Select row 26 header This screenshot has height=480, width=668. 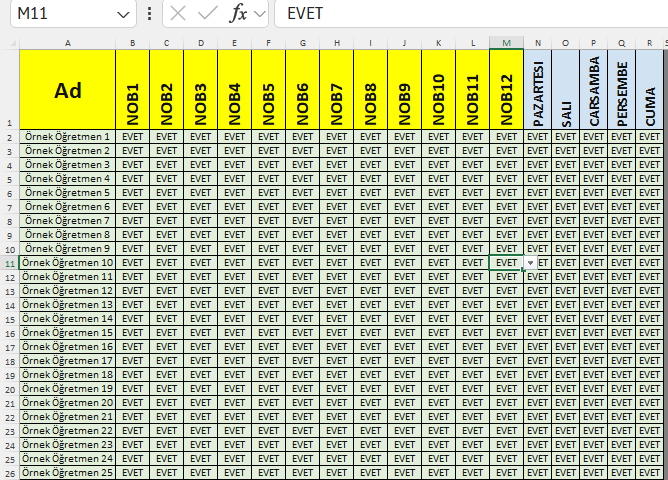click(10, 473)
